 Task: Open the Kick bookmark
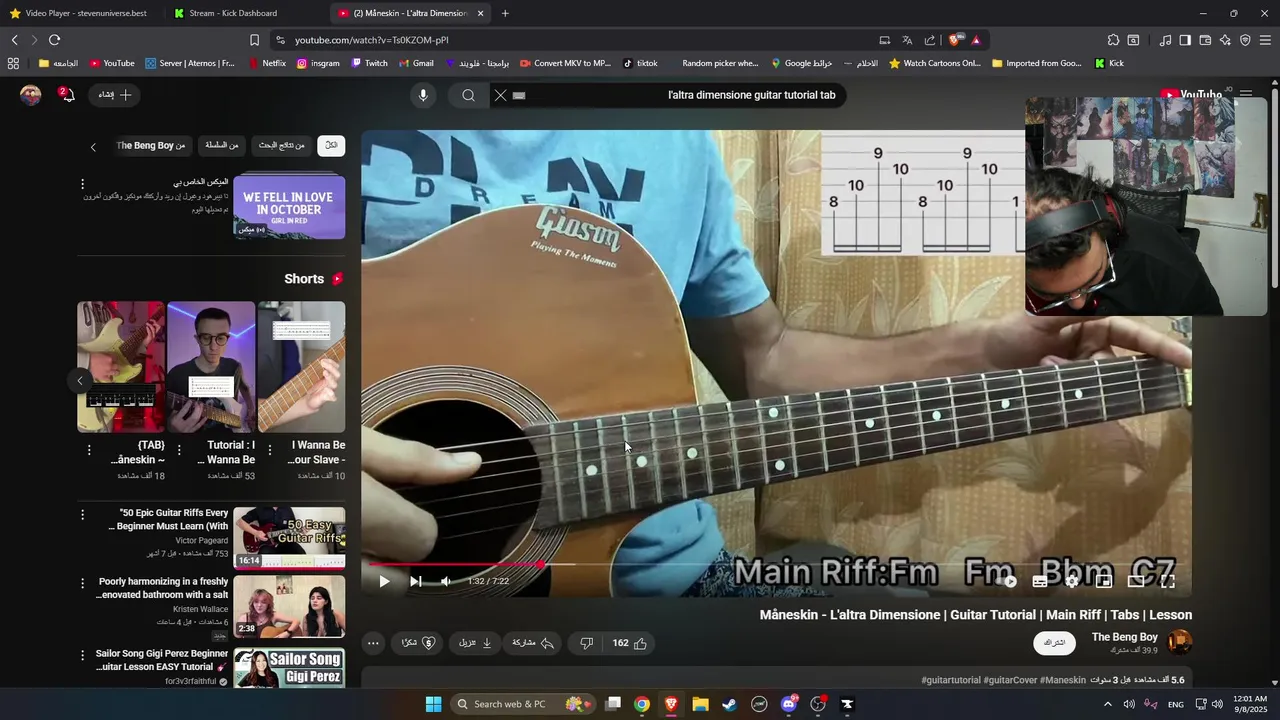click(1109, 63)
